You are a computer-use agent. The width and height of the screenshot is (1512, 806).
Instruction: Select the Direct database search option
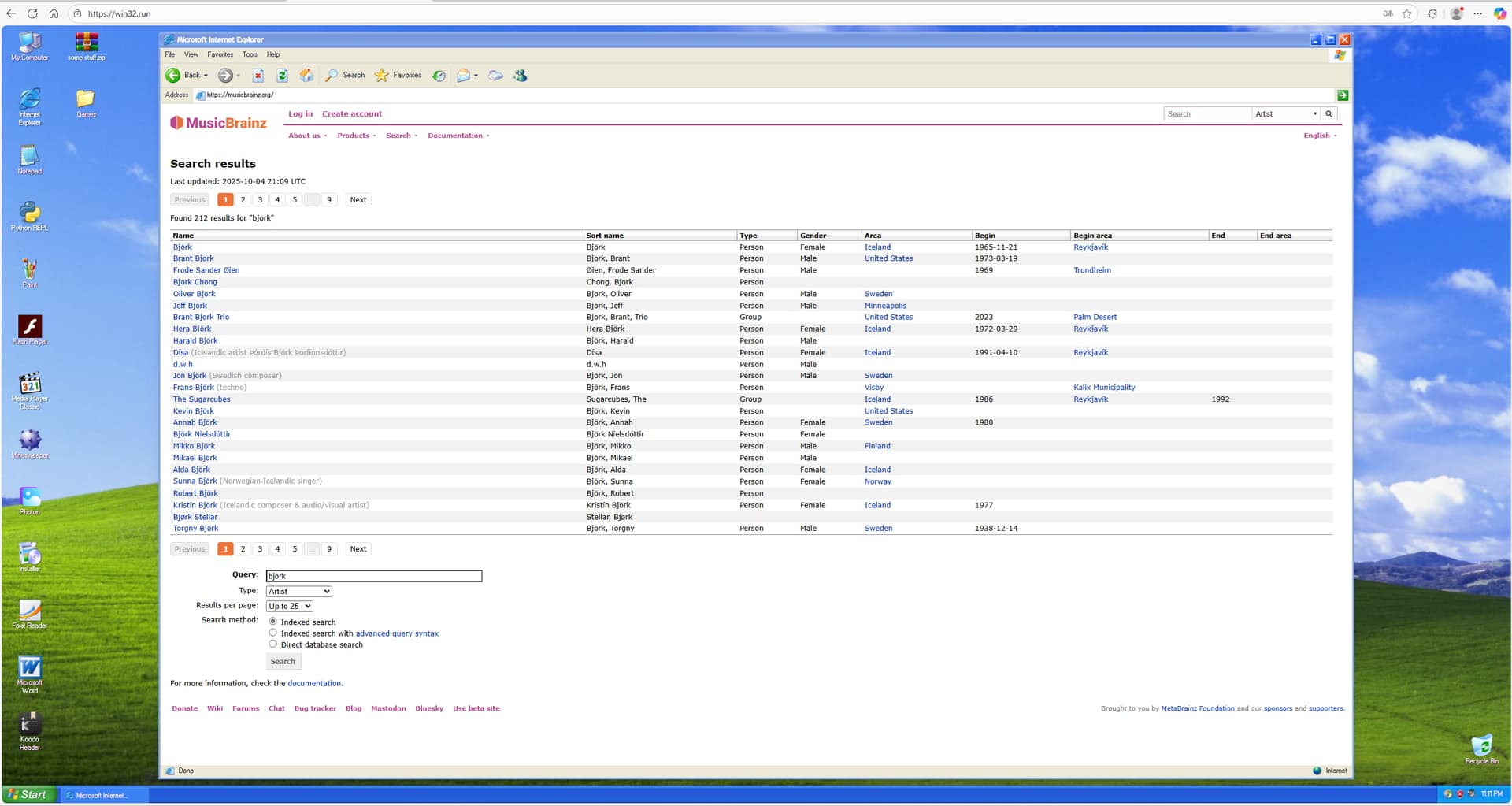(x=273, y=644)
